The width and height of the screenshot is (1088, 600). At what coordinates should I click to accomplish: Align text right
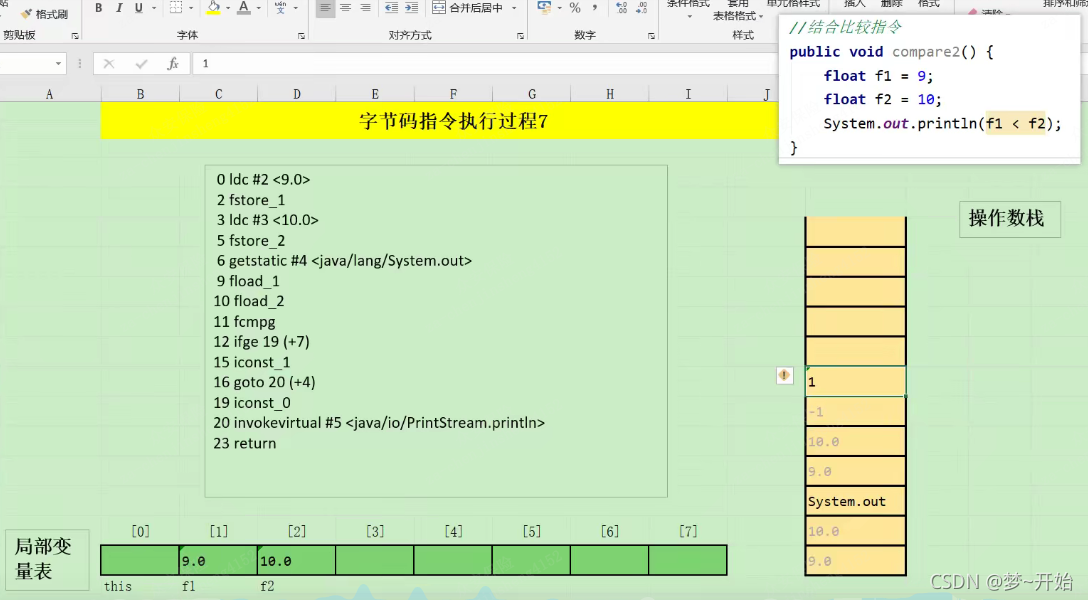click(365, 8)
